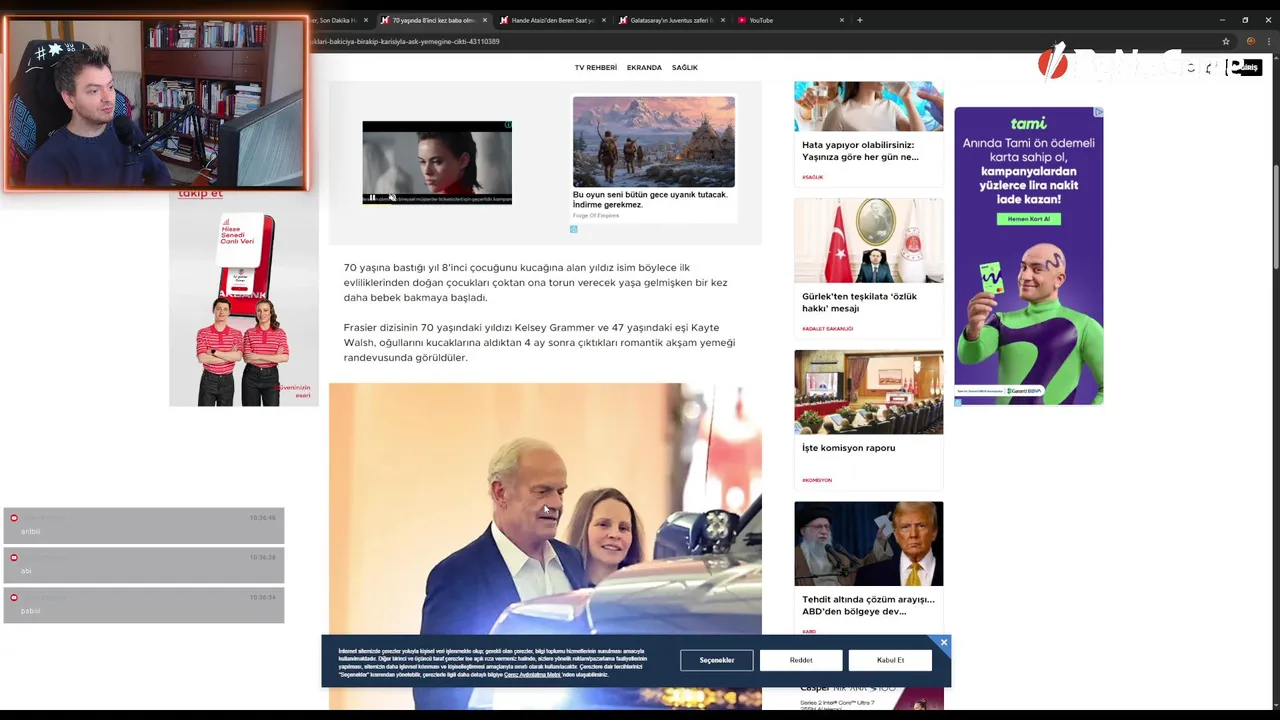Close the 'Hande Ataizi'den Beren Saat' tab
1280x720 pixels.
point(604,20)
